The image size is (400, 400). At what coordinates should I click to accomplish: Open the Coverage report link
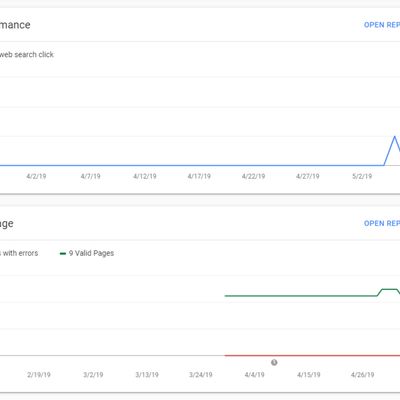click(x=382, y=223)
